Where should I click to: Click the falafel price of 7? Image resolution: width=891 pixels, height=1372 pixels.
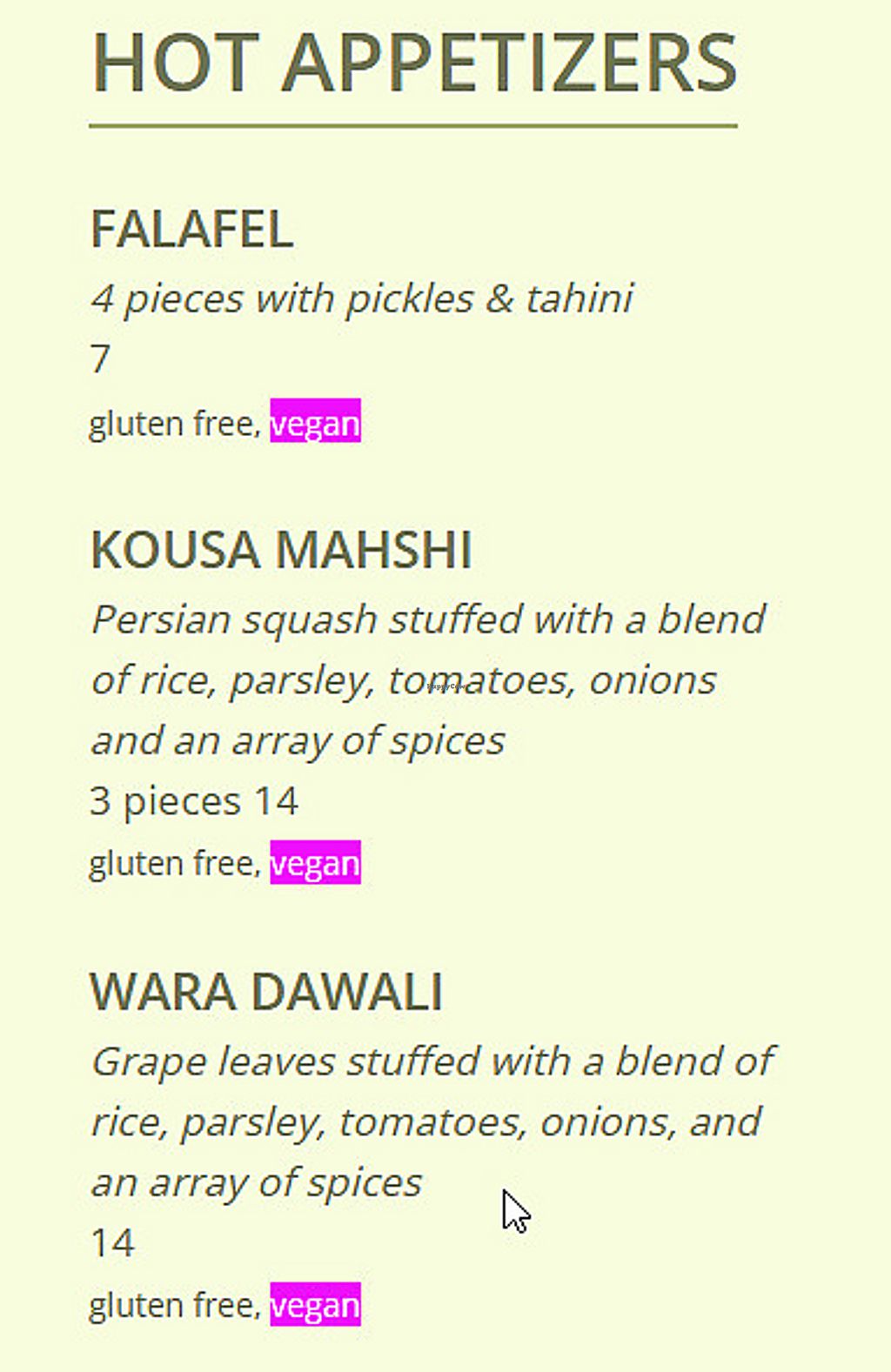click(100, 358)
